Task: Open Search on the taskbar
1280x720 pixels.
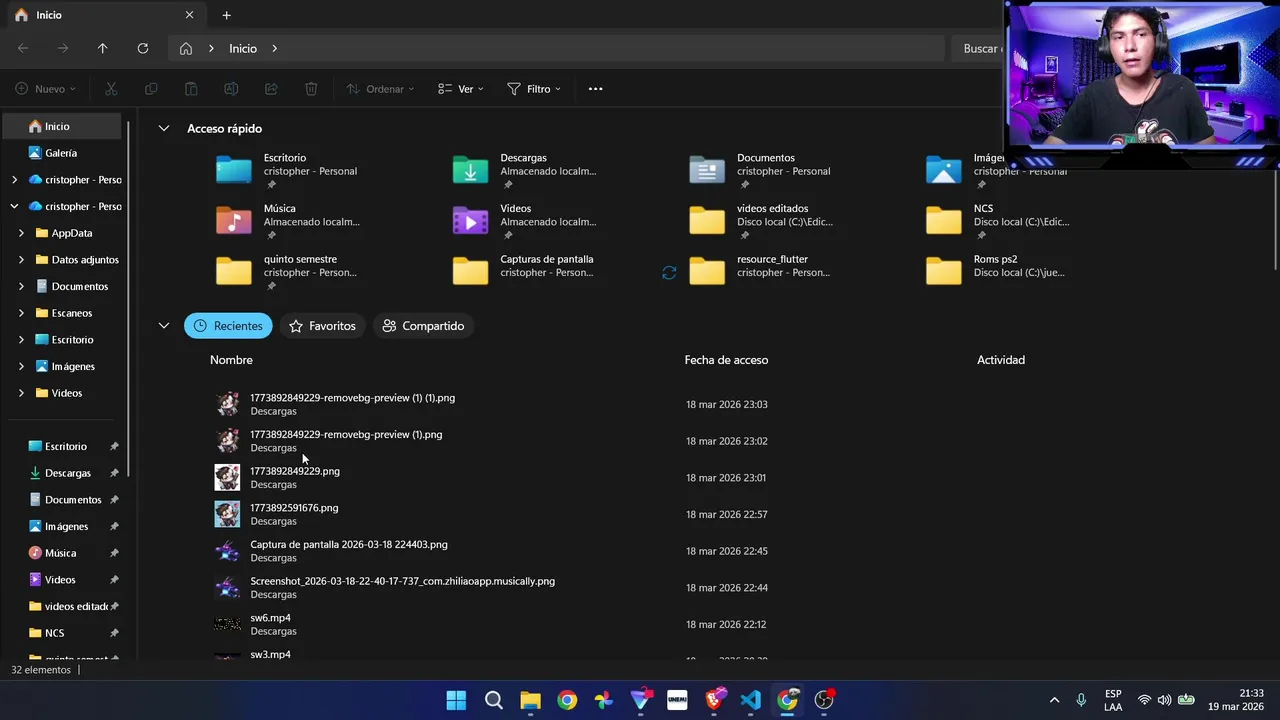Action: (x=493, y=700)
